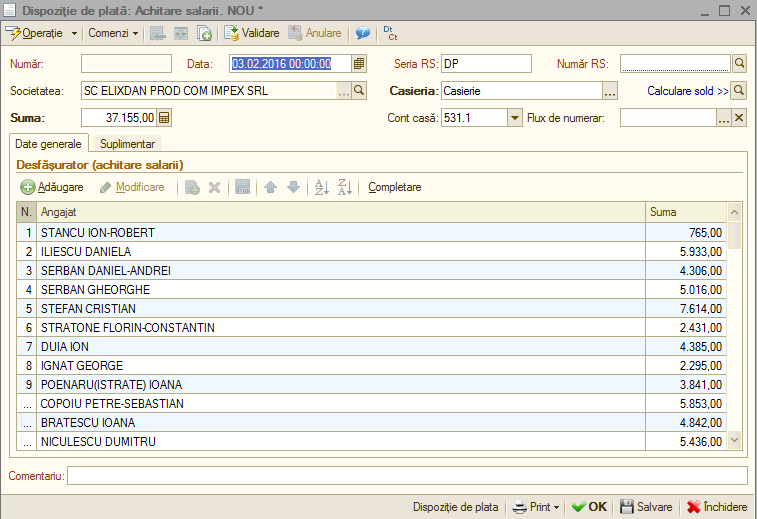Click the employee list scroll down arrow
Screen dimensions: 757x519
point(735,440)
